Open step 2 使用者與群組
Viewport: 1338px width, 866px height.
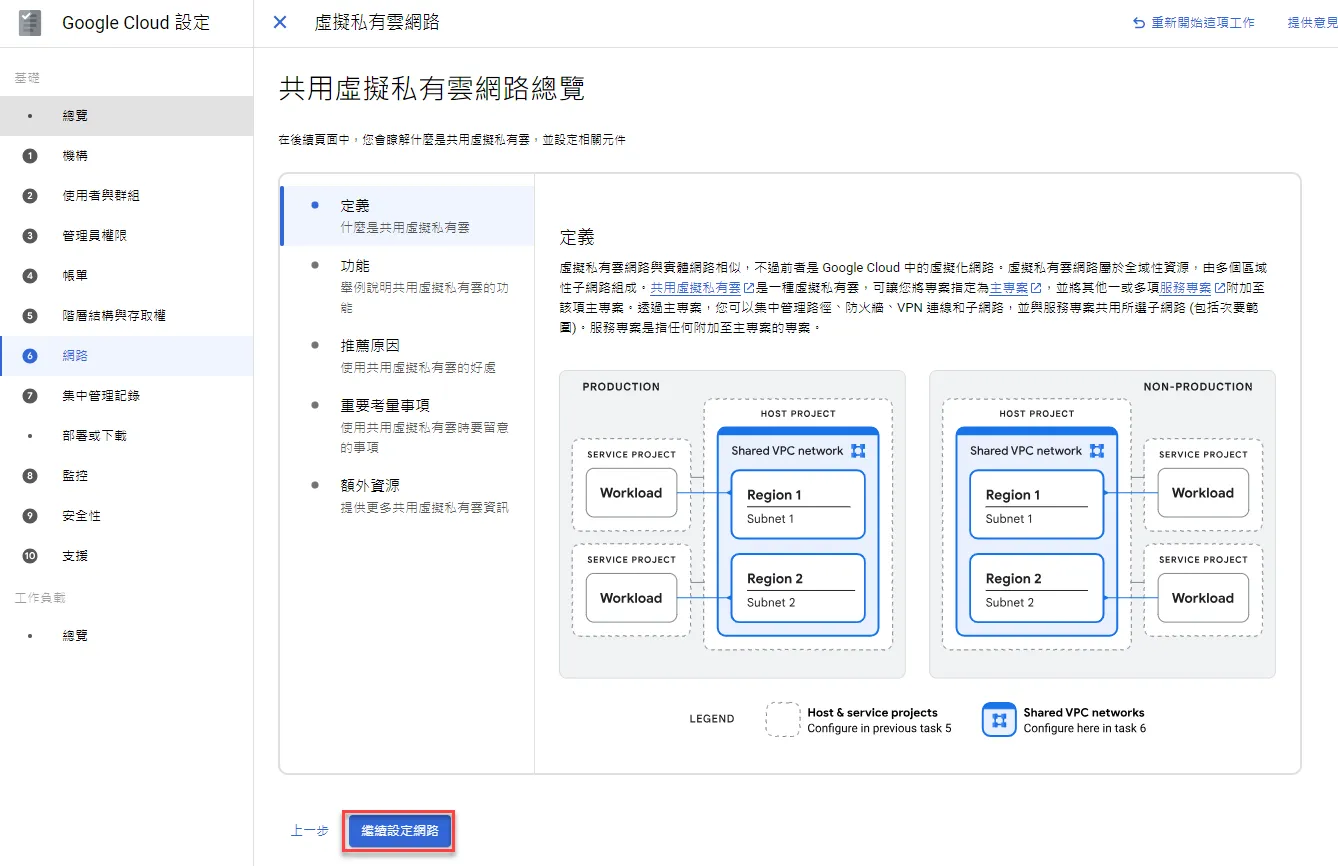click(x=126, y=196)
